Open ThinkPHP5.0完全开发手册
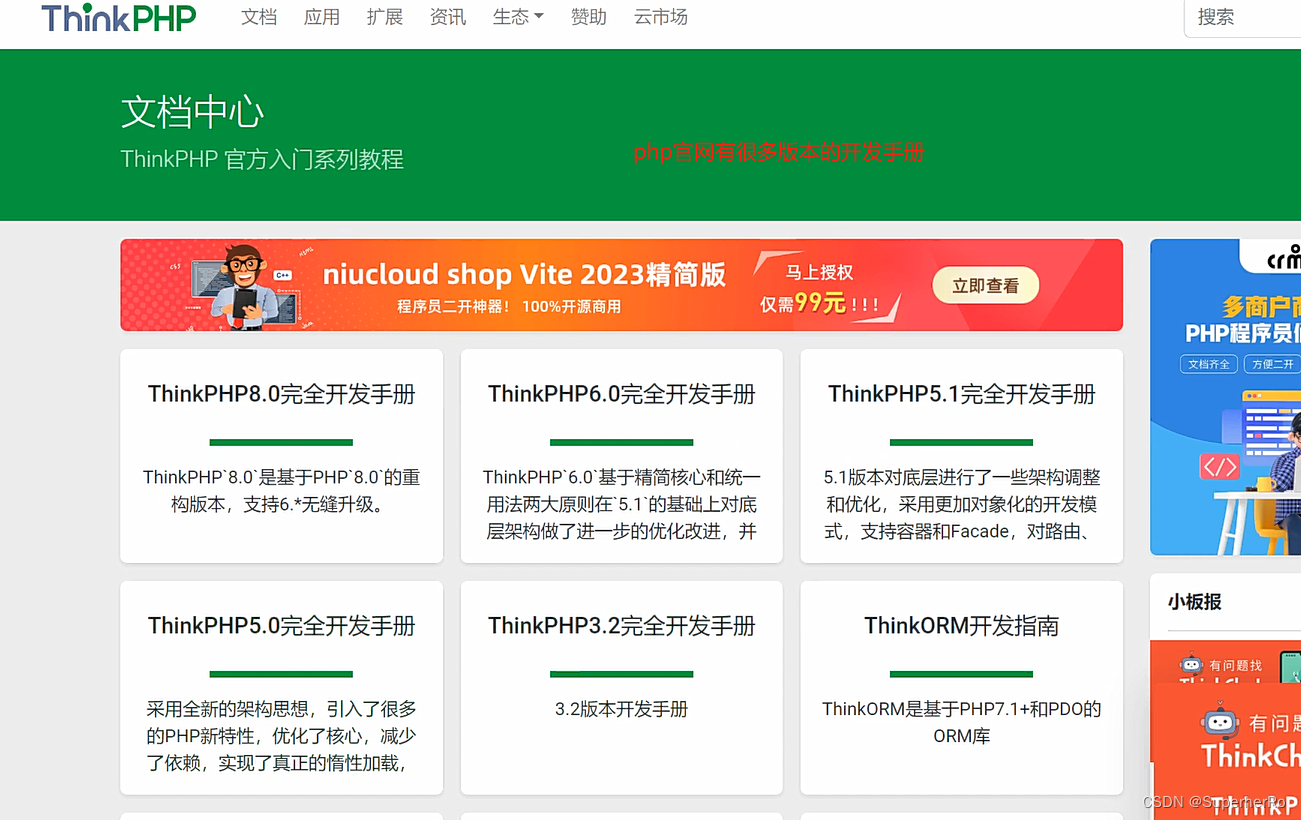Image resolution: width=1301 pixels, height=820 pixels. click(x=281, y=626)
